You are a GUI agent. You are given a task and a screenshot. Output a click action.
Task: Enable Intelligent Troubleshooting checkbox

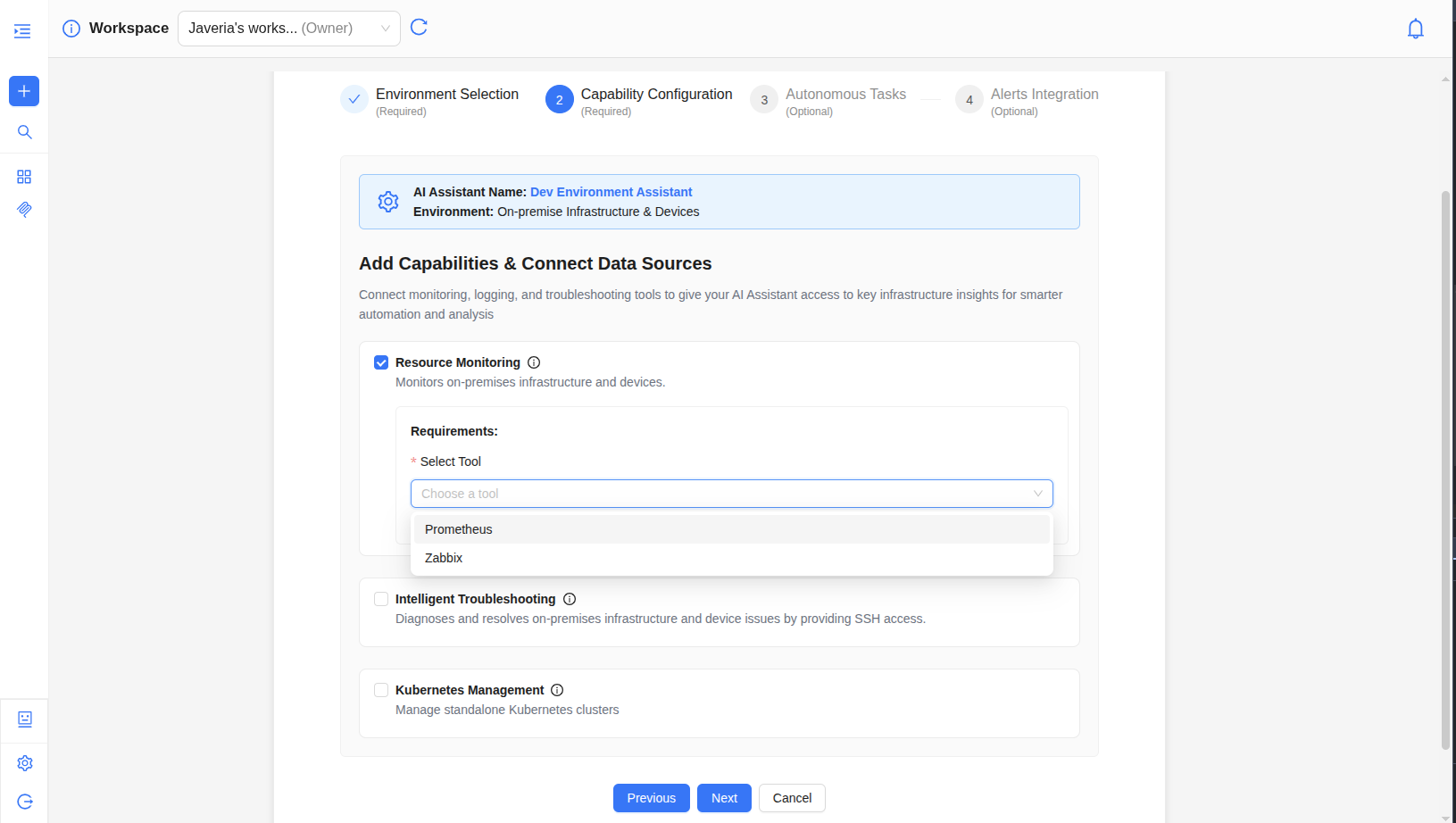[381, 599]
